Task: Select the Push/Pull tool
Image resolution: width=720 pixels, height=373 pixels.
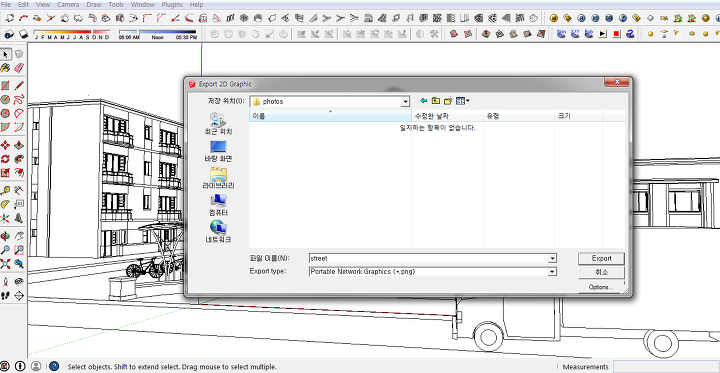Action: [19, 146]
